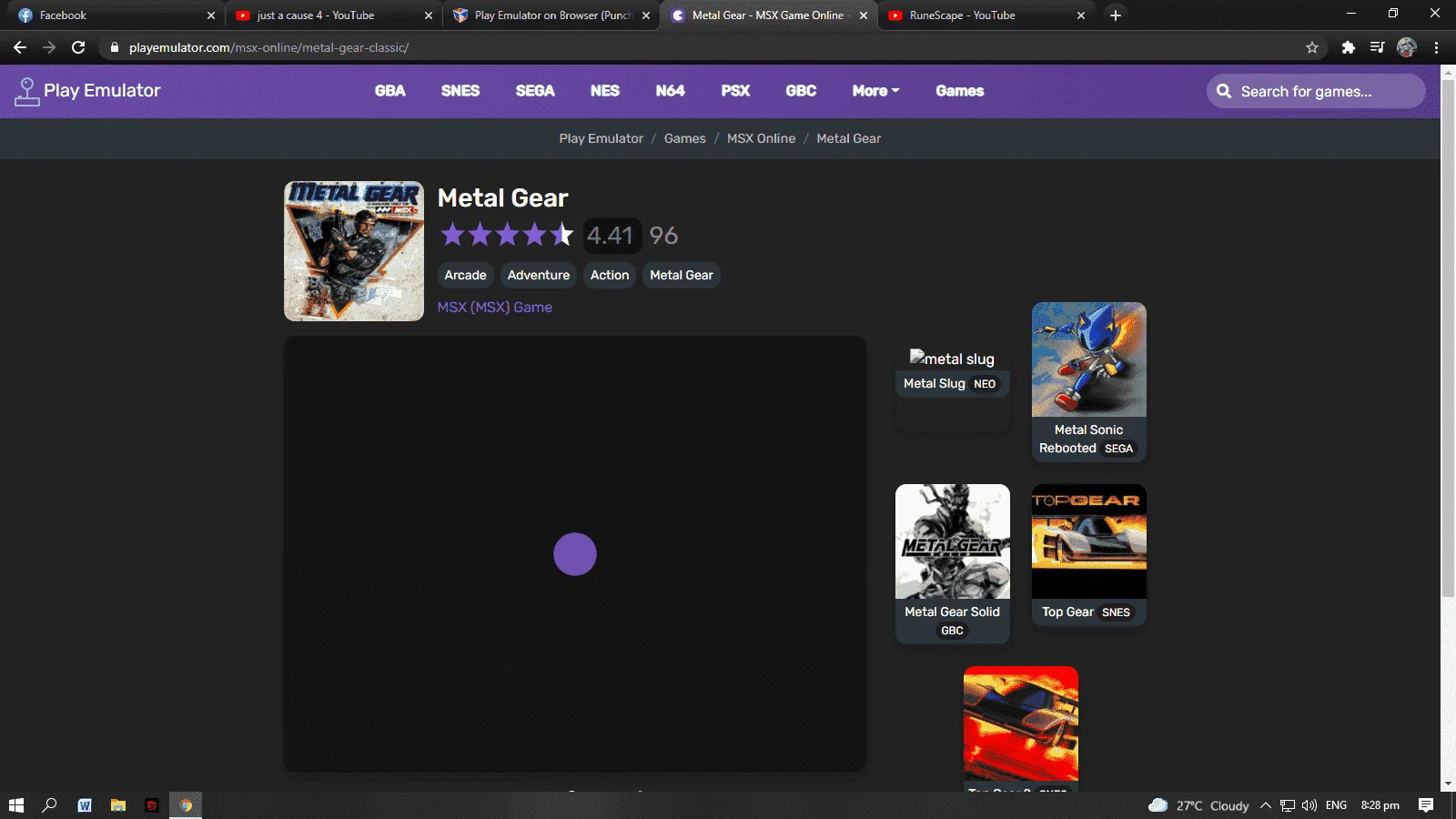
Task: Click the browser forward arrow
Action: point(49,47)
